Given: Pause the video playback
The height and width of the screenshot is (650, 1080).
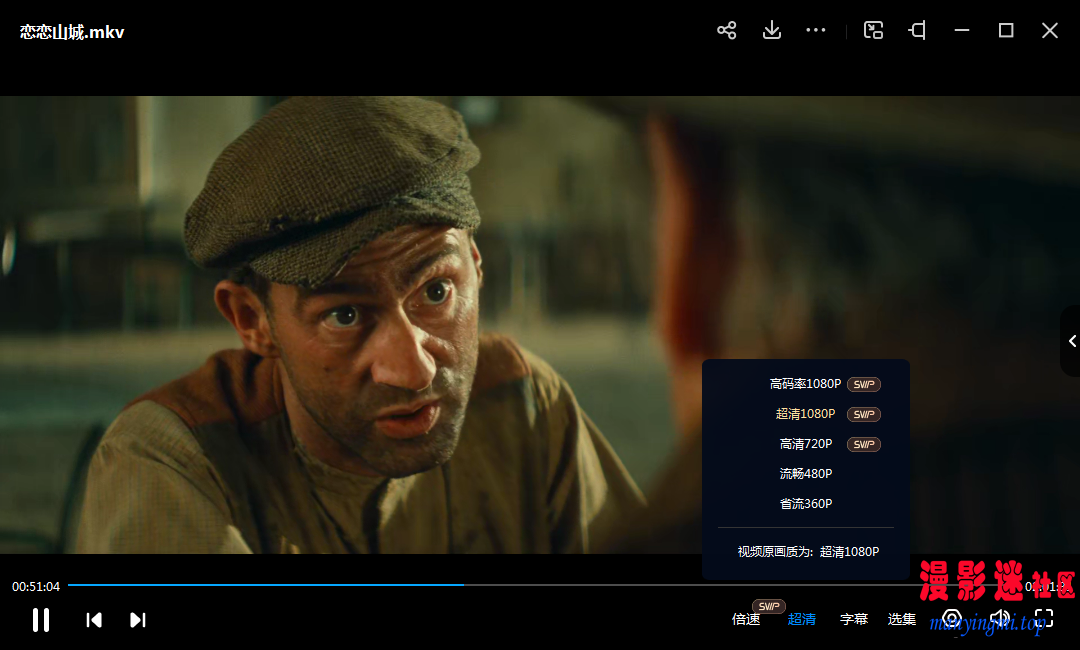Looking at the screenshot, I should [x=41, y=620].
